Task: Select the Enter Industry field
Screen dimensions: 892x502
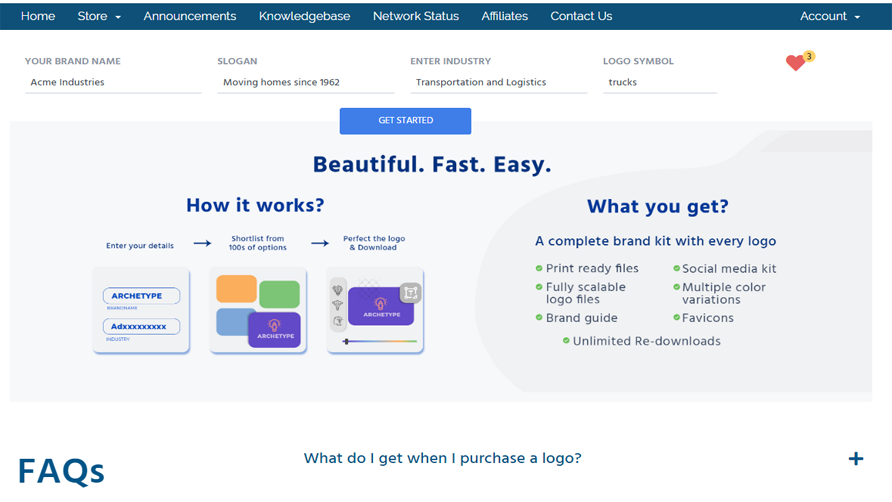Action: 498,83
